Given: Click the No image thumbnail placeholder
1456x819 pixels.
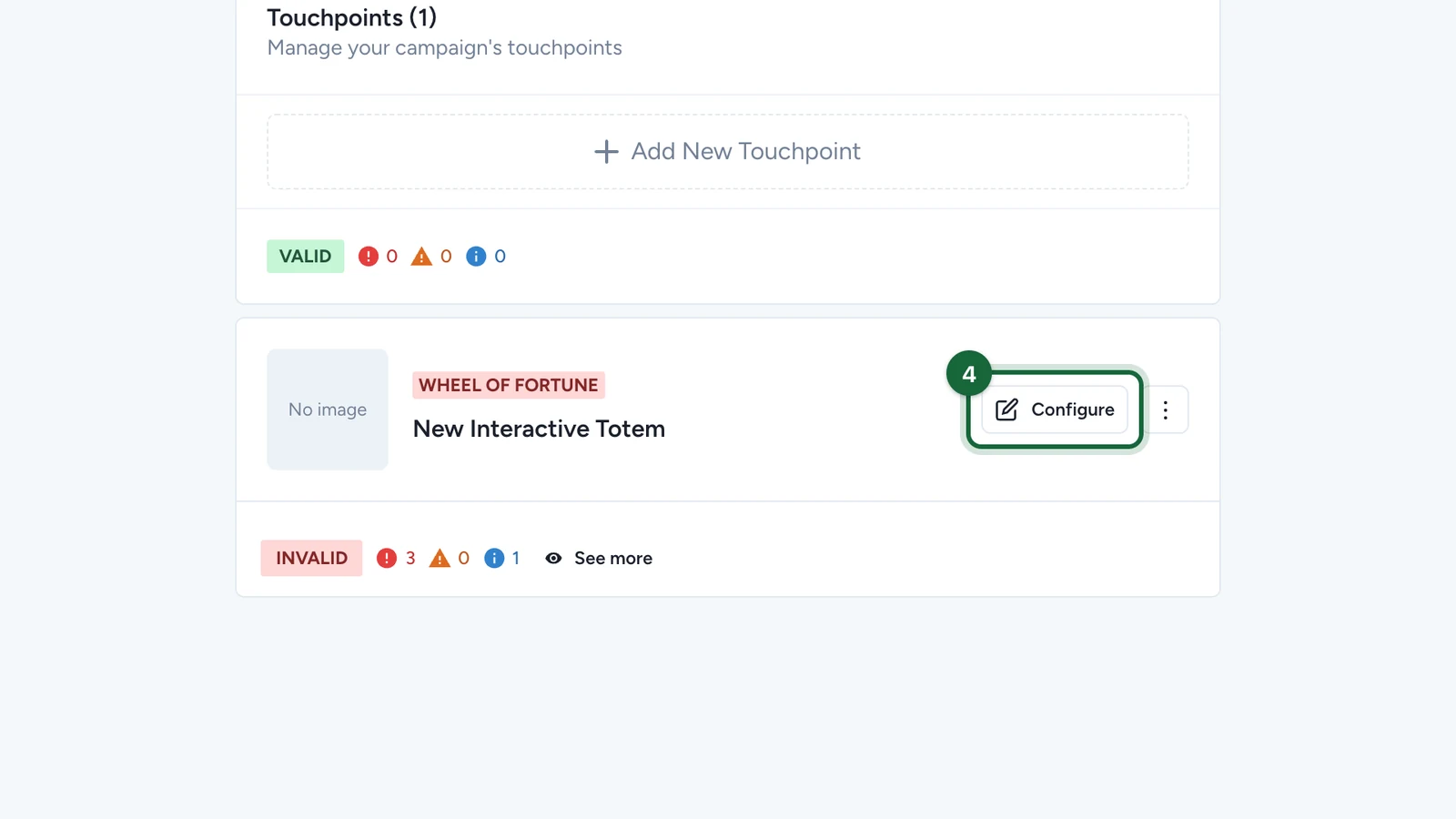Looking at the screenshot, I should click(328, 409).
